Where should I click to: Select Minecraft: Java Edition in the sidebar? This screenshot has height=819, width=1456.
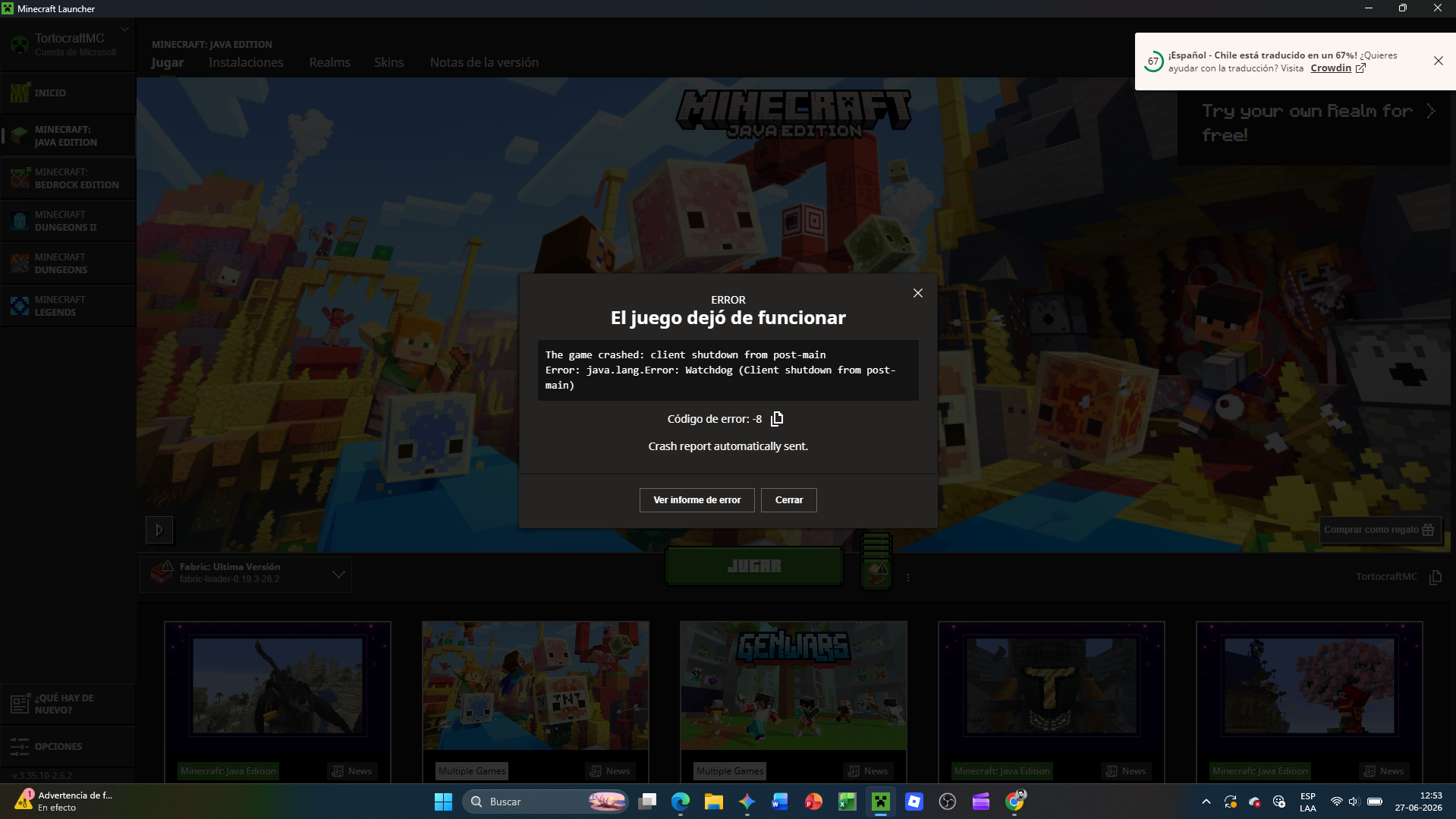point(68,136)
